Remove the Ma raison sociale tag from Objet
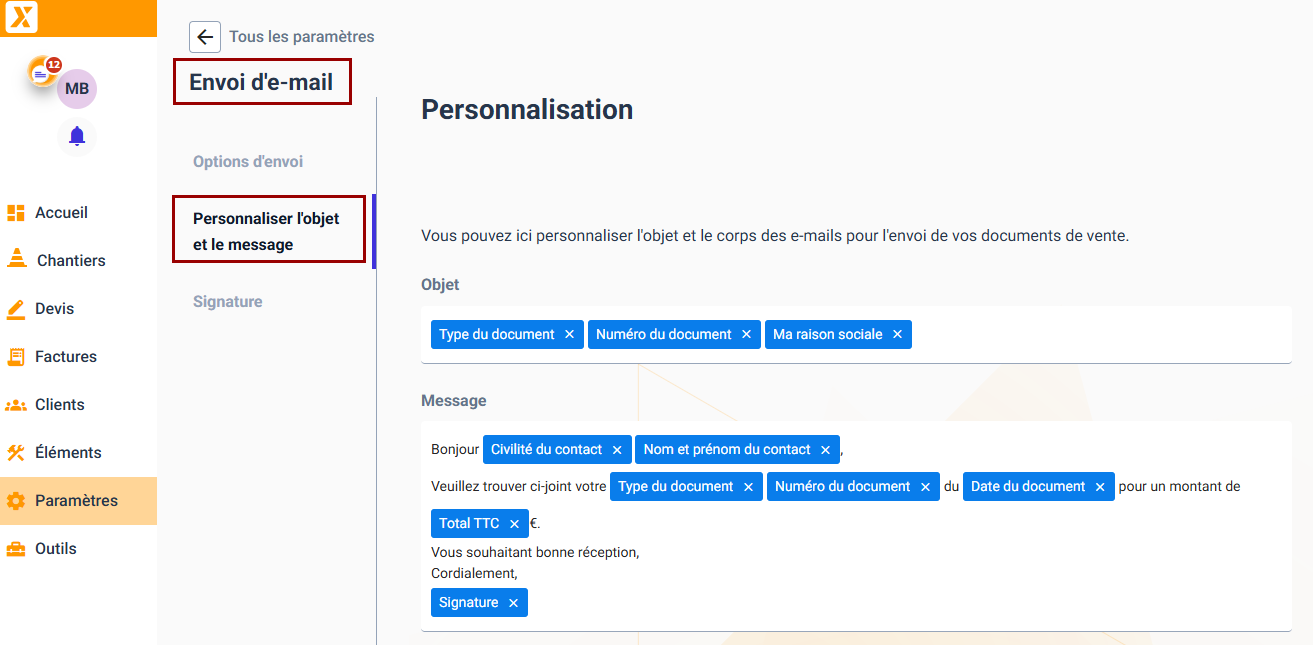 tap(897, 335)
